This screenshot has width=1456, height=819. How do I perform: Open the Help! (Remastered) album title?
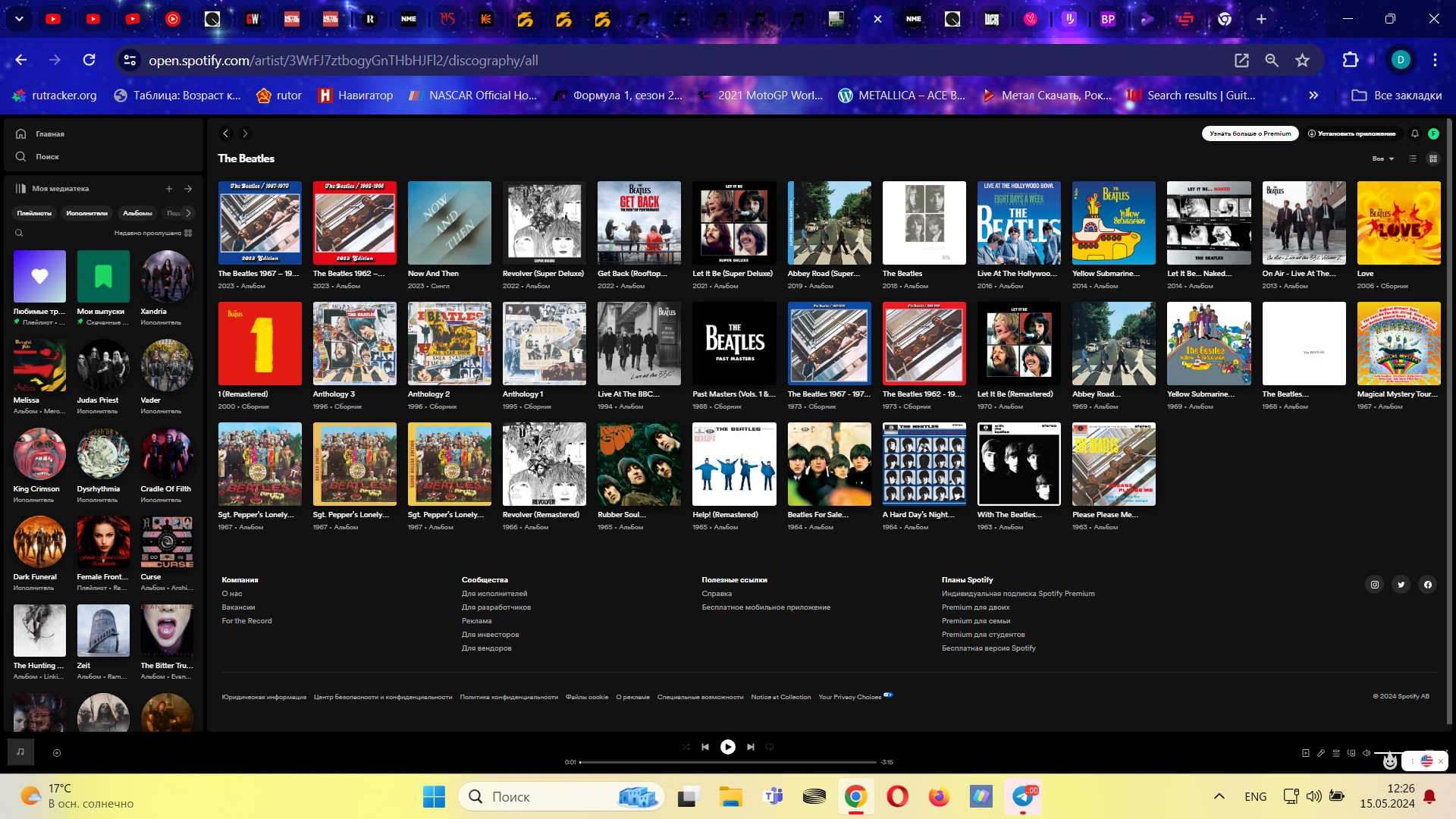point(725,515)
